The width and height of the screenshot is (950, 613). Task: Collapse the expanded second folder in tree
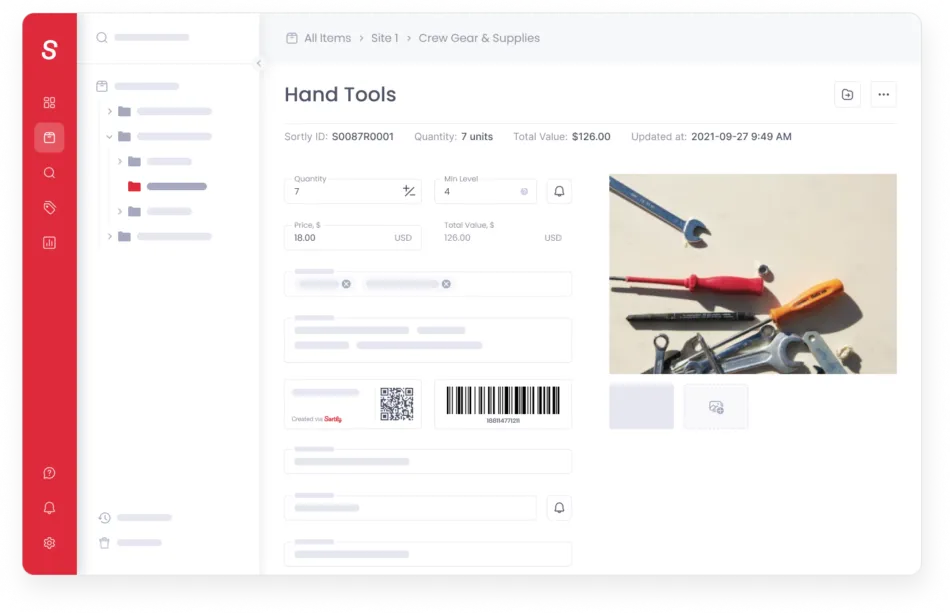110,137
